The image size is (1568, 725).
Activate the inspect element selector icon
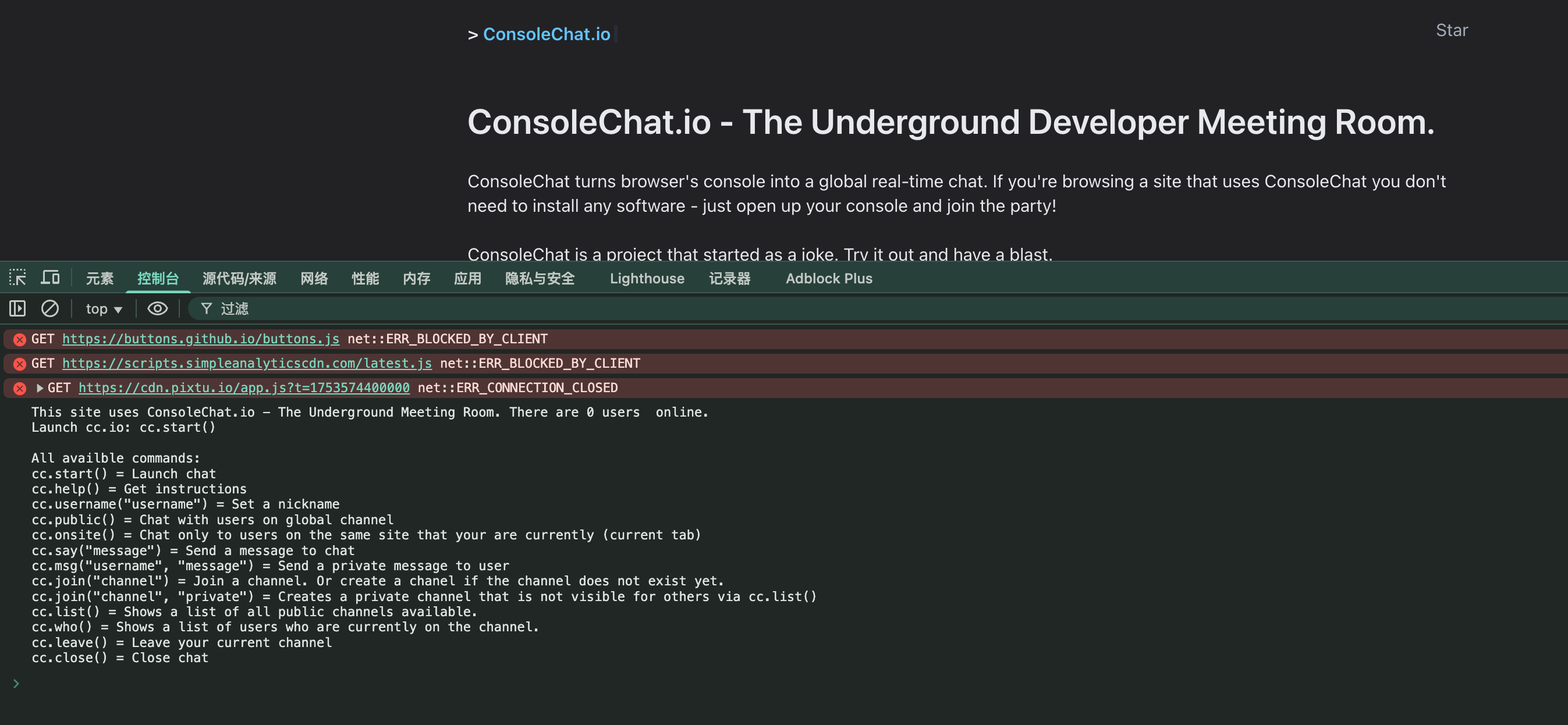tap(17, 278)
